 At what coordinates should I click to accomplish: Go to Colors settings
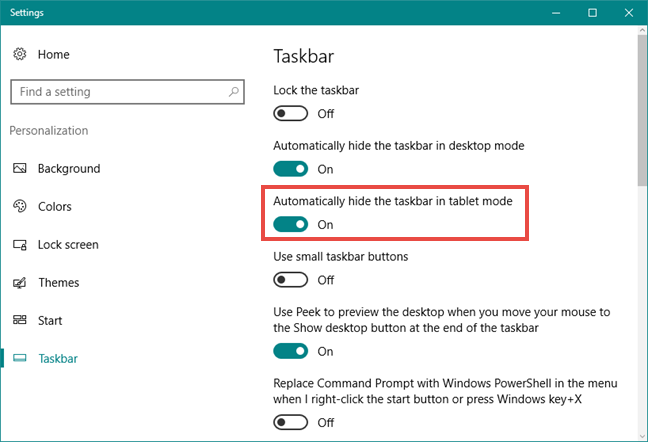(55, 207)
